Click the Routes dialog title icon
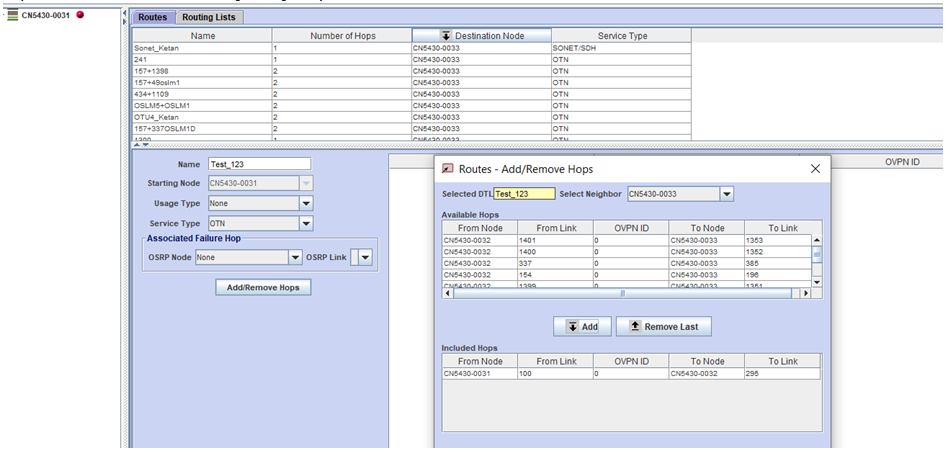Screen dimensions: 949x453 pyautogui.click(x=448, y=169)
